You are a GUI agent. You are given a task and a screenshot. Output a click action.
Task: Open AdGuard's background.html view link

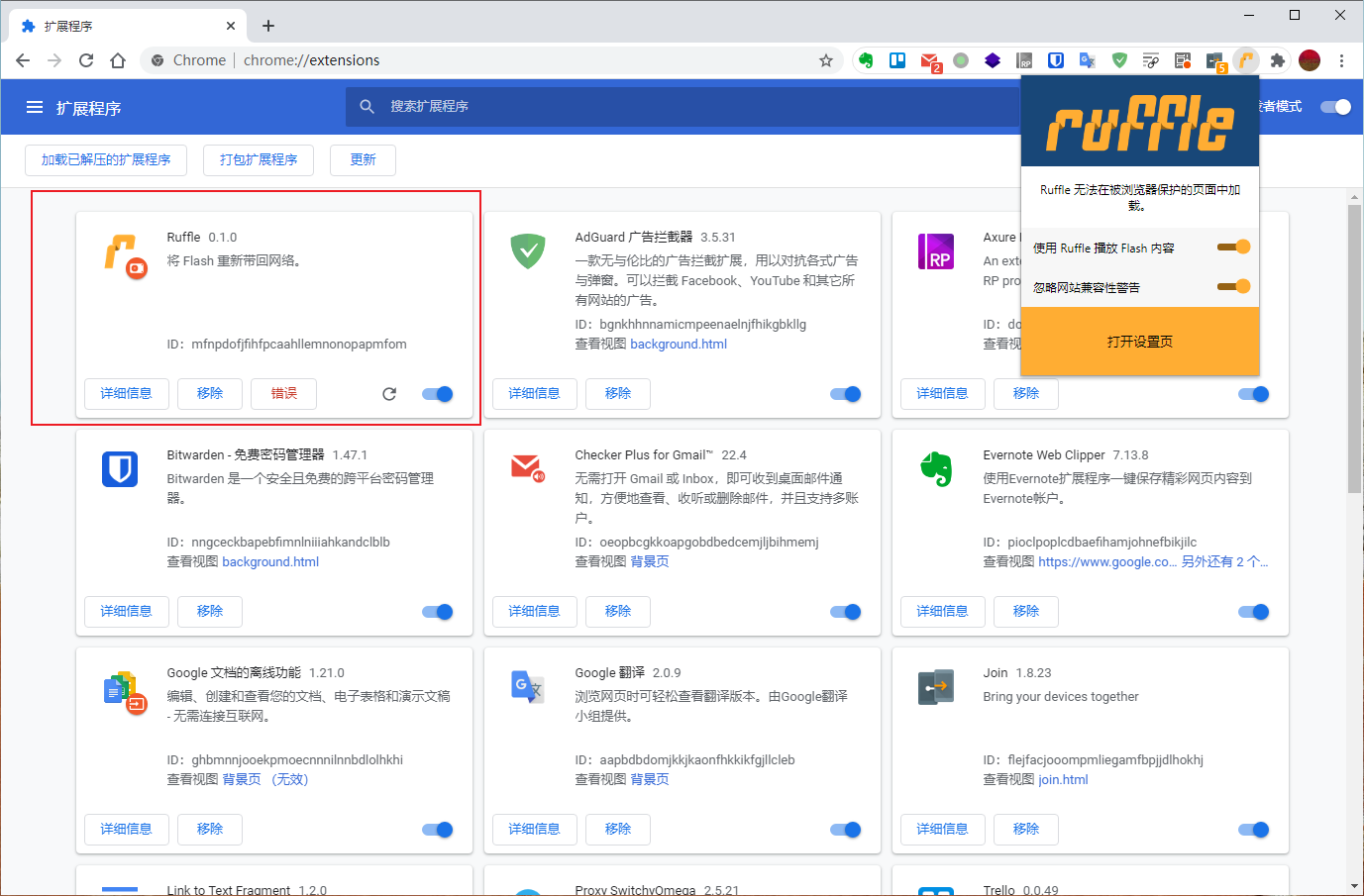(x=679, y=344)
